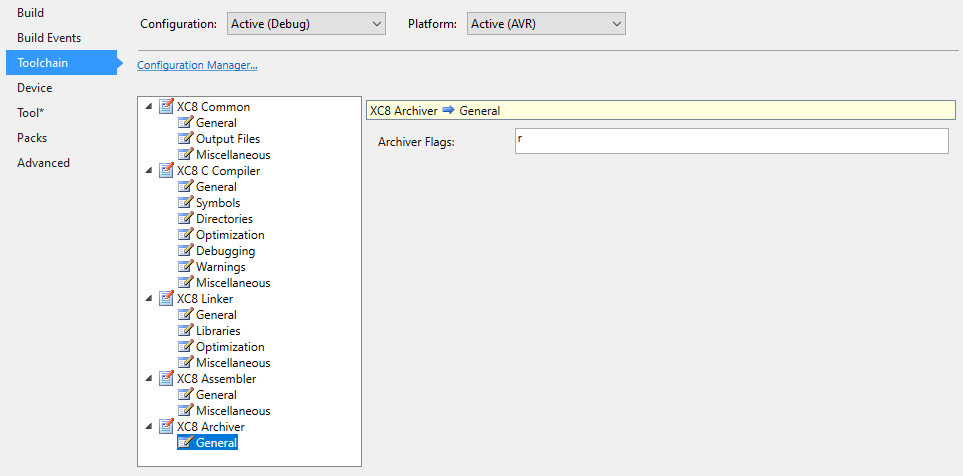Click the XC8 Assembler node icon
The height and width of the screenshot is (476, 963).
coord(166,378)
